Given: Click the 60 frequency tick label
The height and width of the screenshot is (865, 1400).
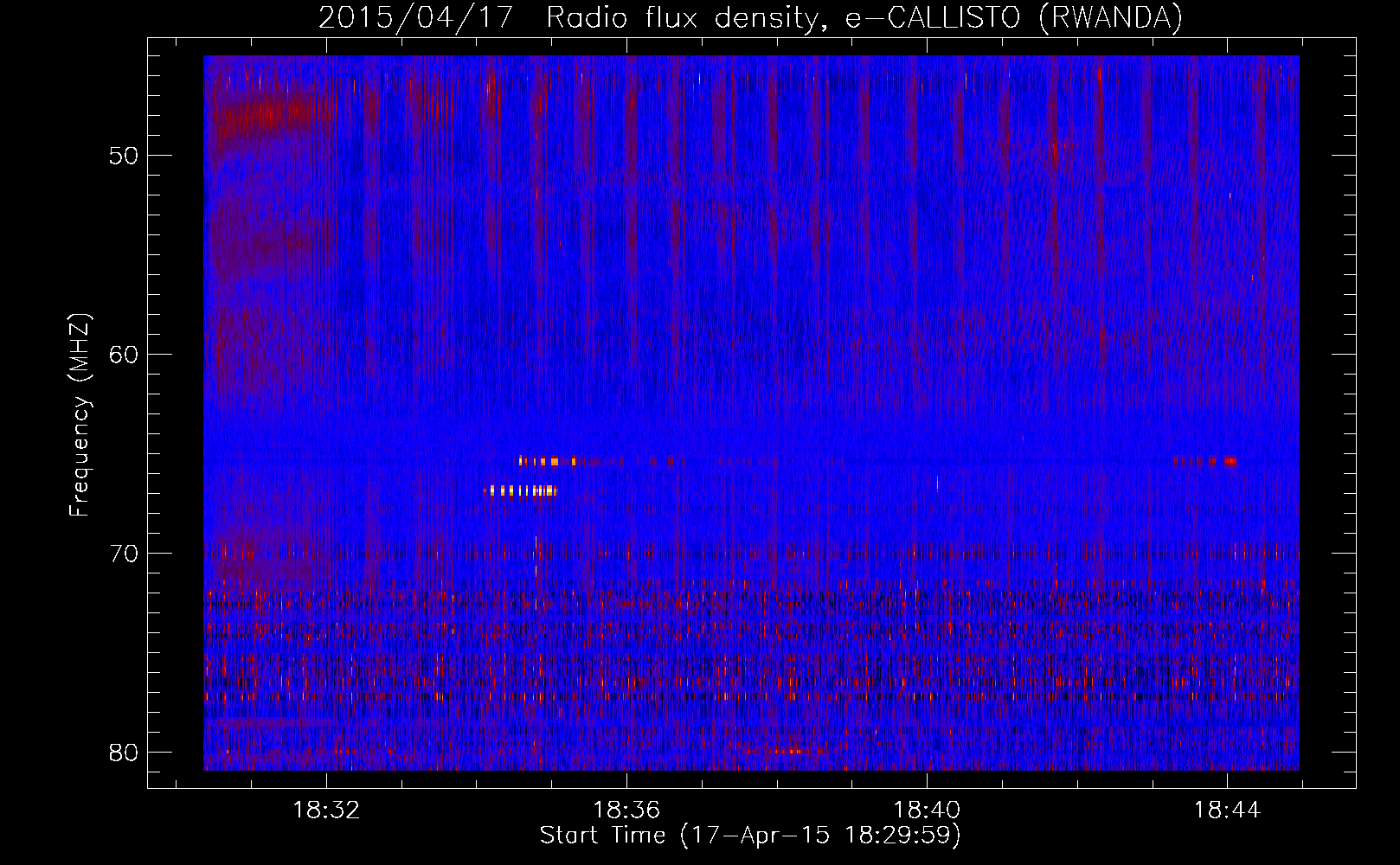Looking at the screenshot, I should tap(125, 355).
